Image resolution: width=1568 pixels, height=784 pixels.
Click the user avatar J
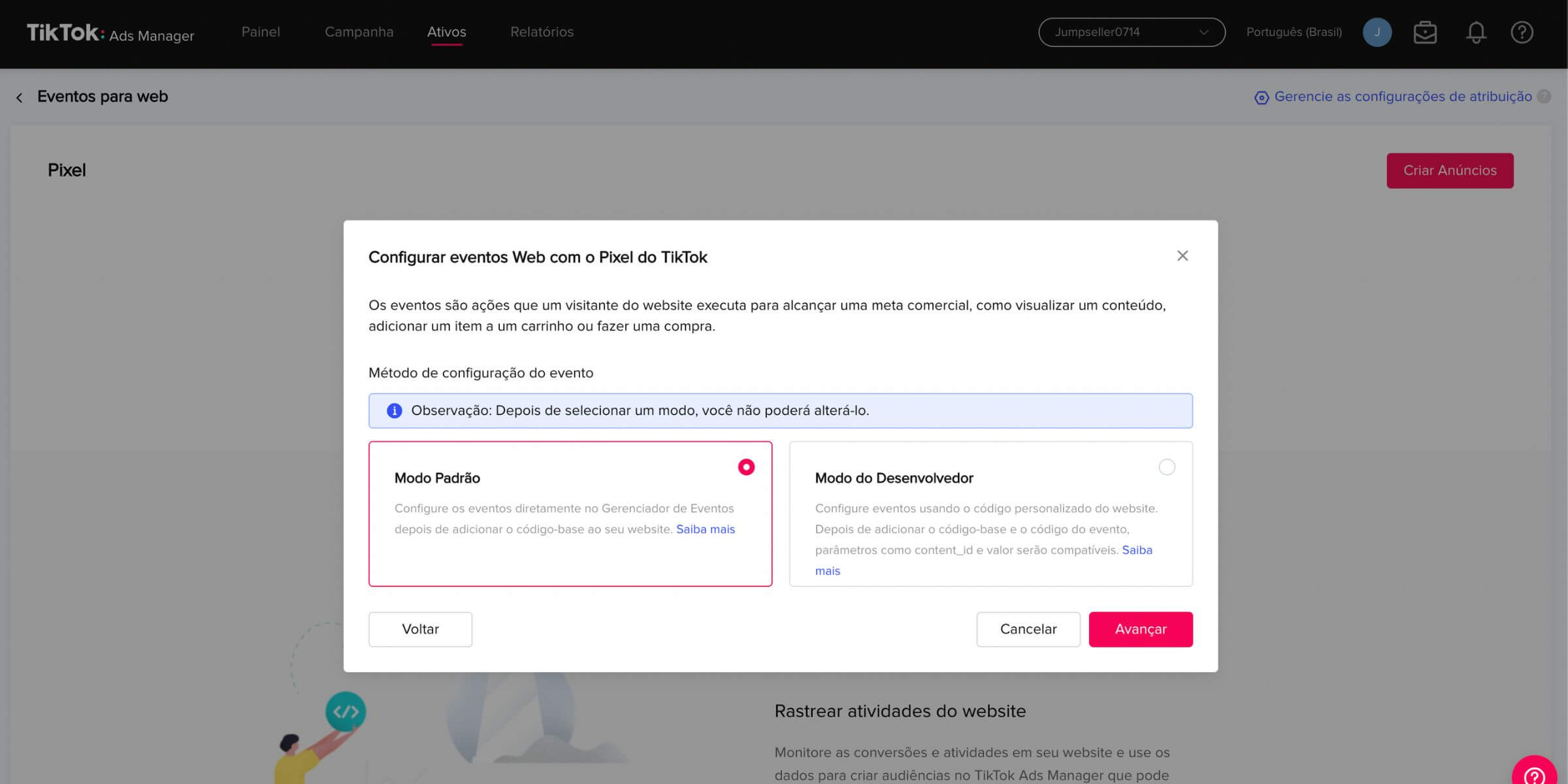pos(1377,32)
